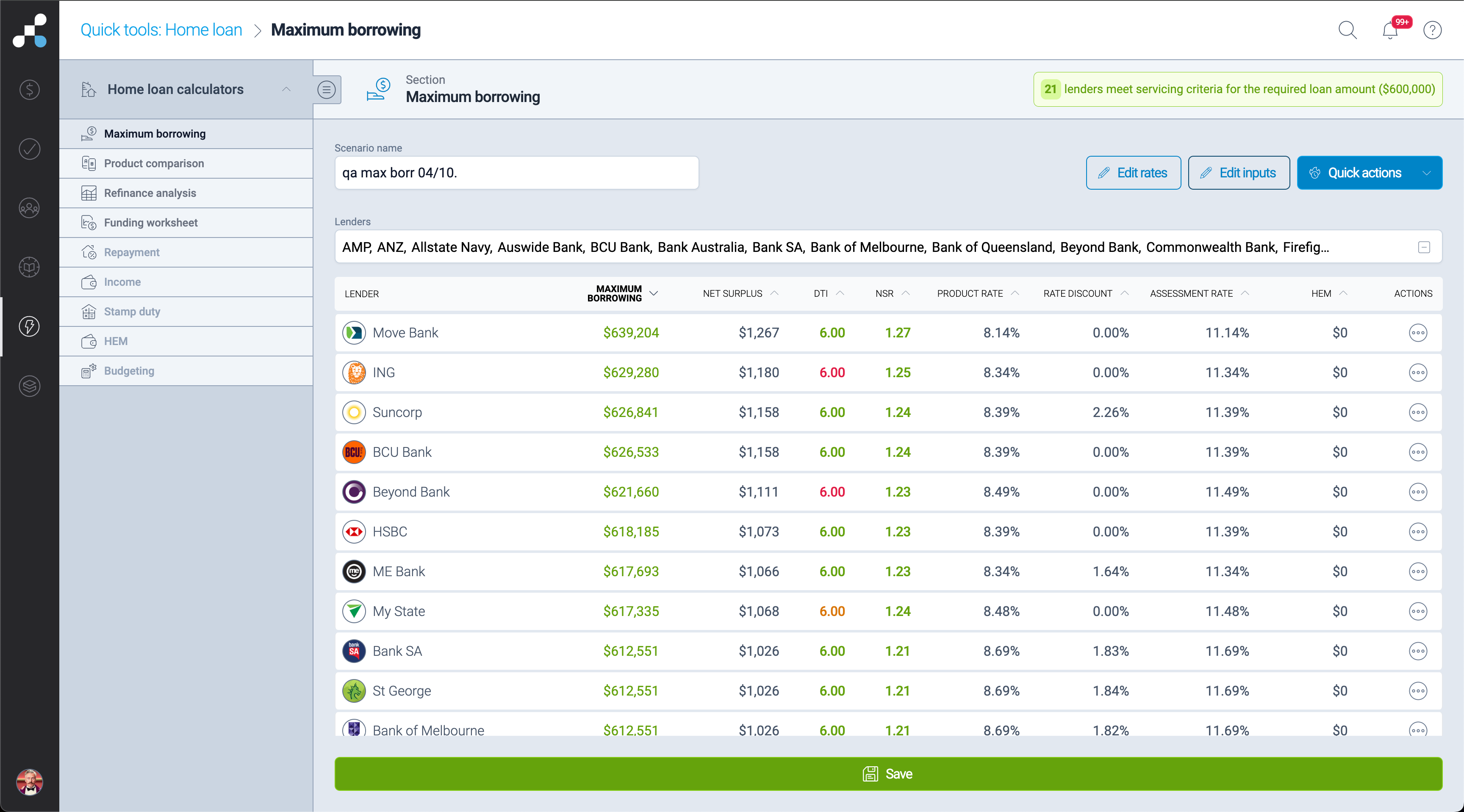Open the people group sidebar icon
Image resolution: width=1464 pixels, height=812 pixels.
[30, 208]
